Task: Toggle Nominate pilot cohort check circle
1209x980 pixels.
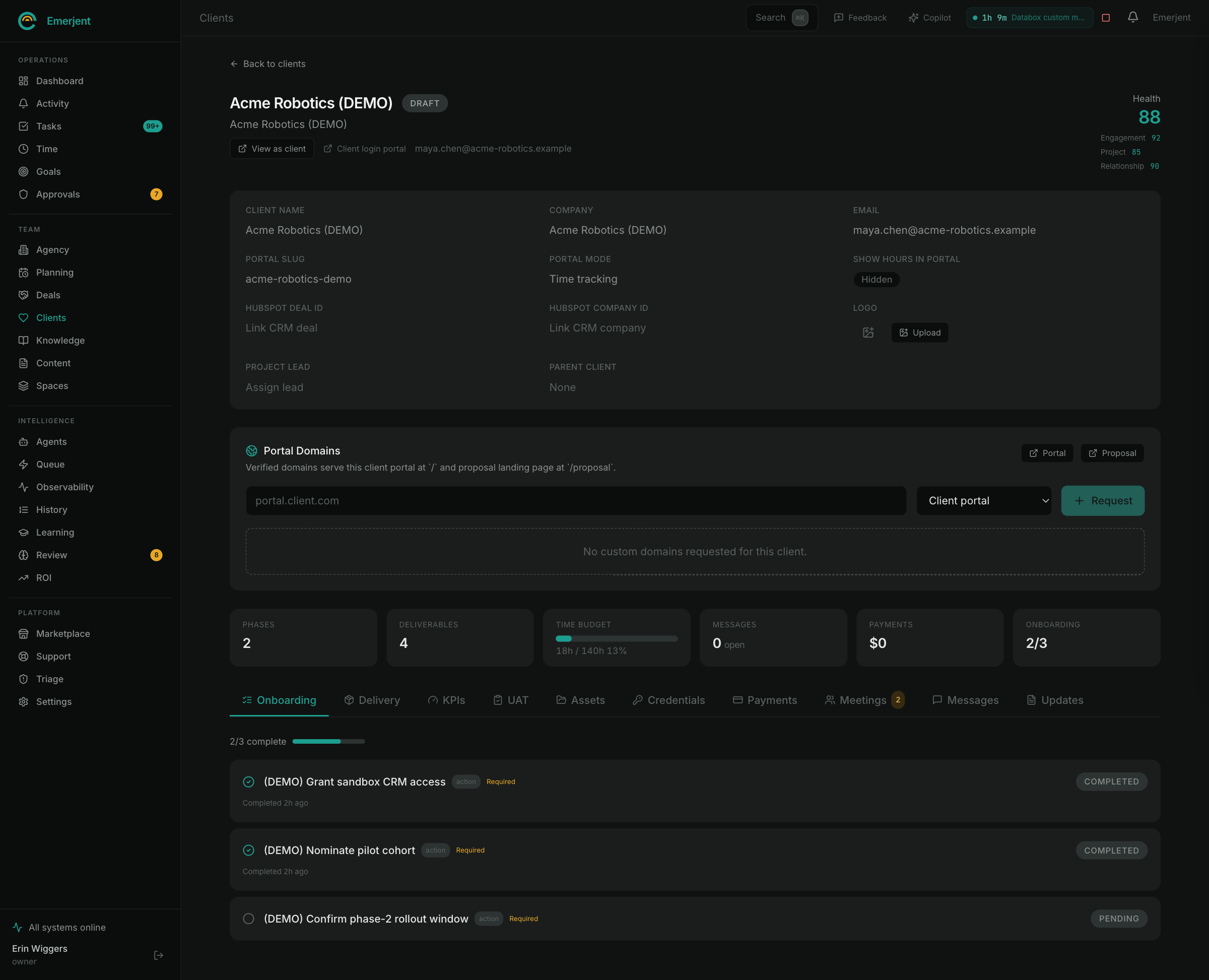Action: pos(248,850)
